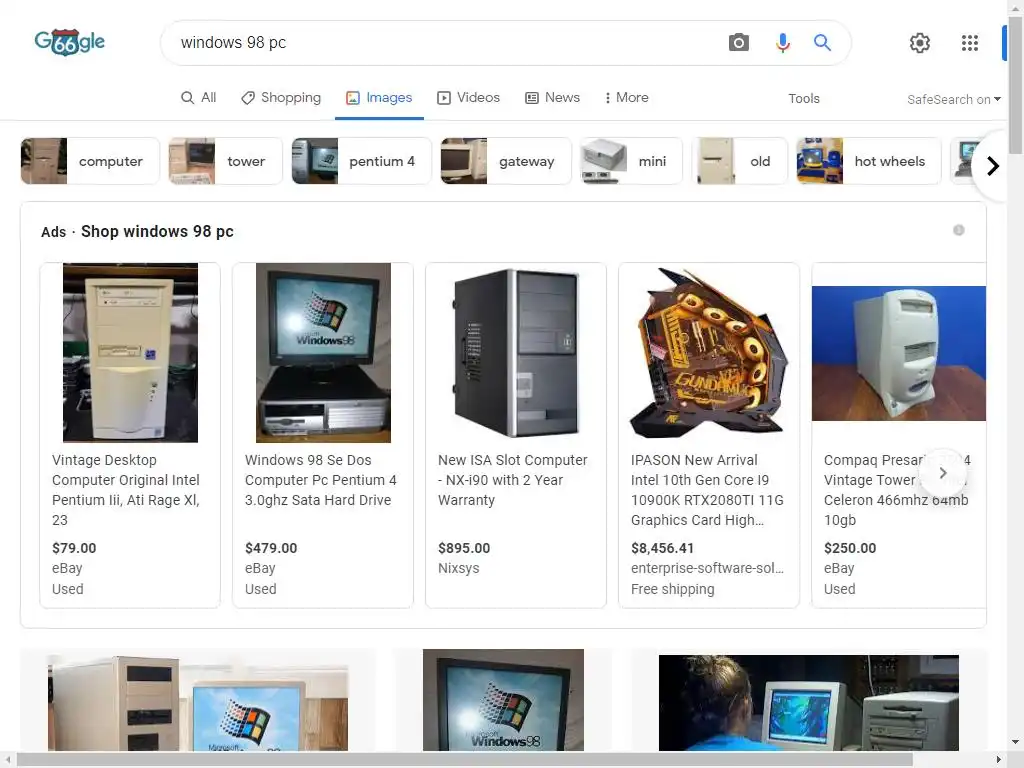
Task: Select the hot wheels filter chip
Action: (x=869, y=161)
